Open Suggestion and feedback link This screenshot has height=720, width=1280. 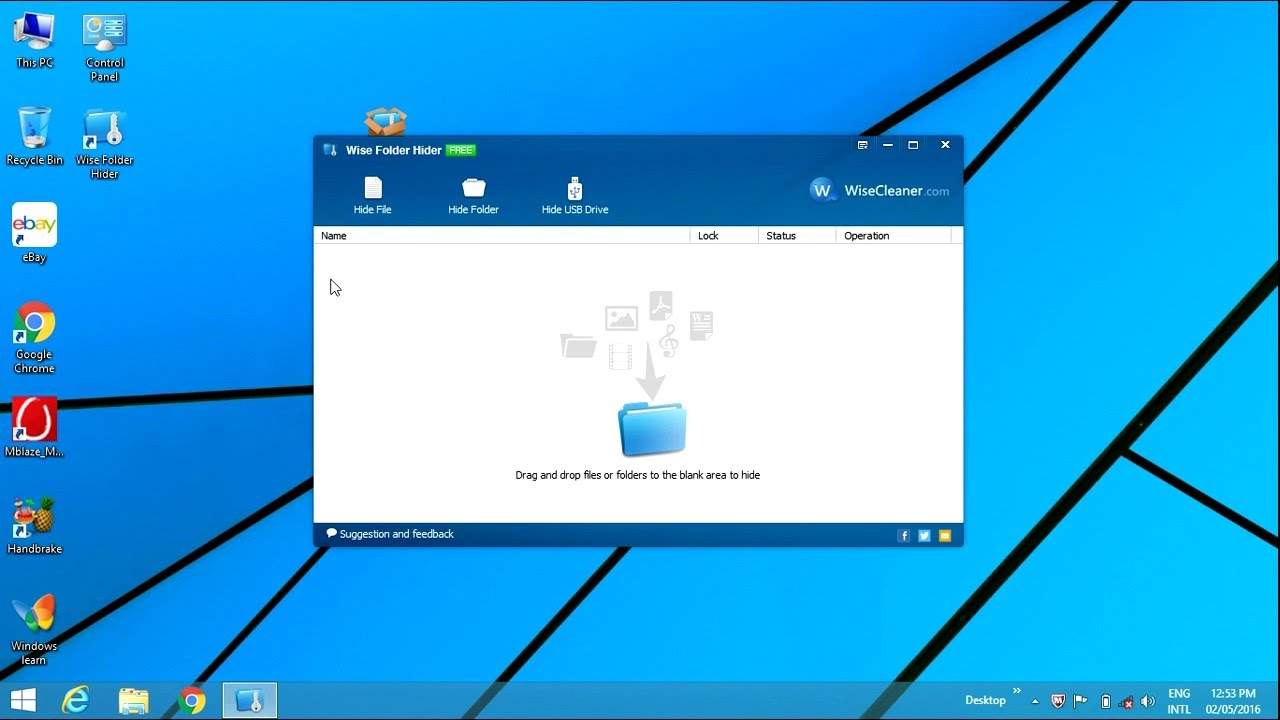coord(390,534)
